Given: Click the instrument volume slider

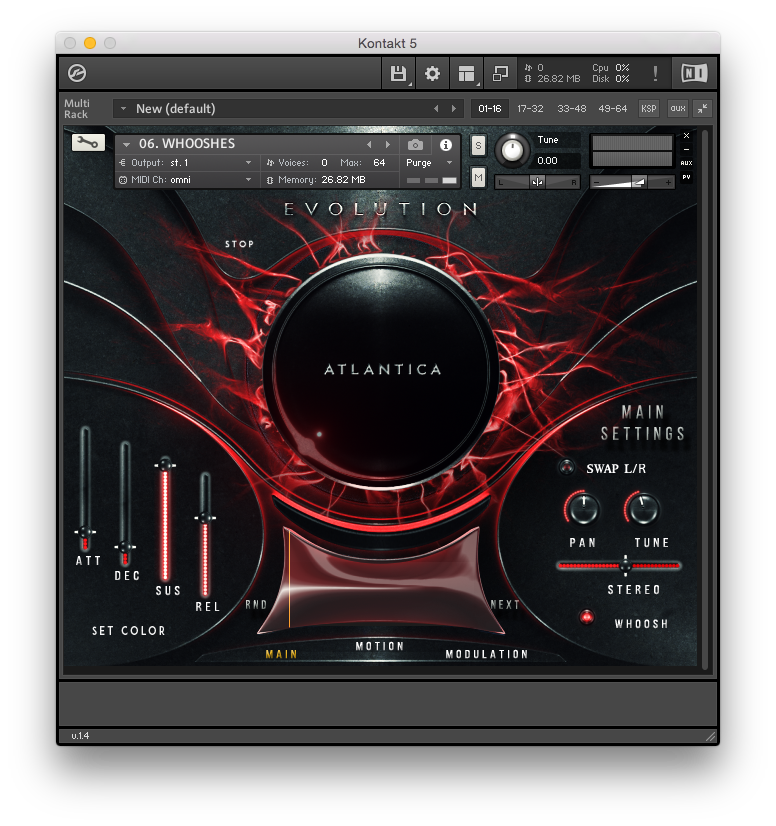Looking at the screenshot, I should tap(632, 182).
